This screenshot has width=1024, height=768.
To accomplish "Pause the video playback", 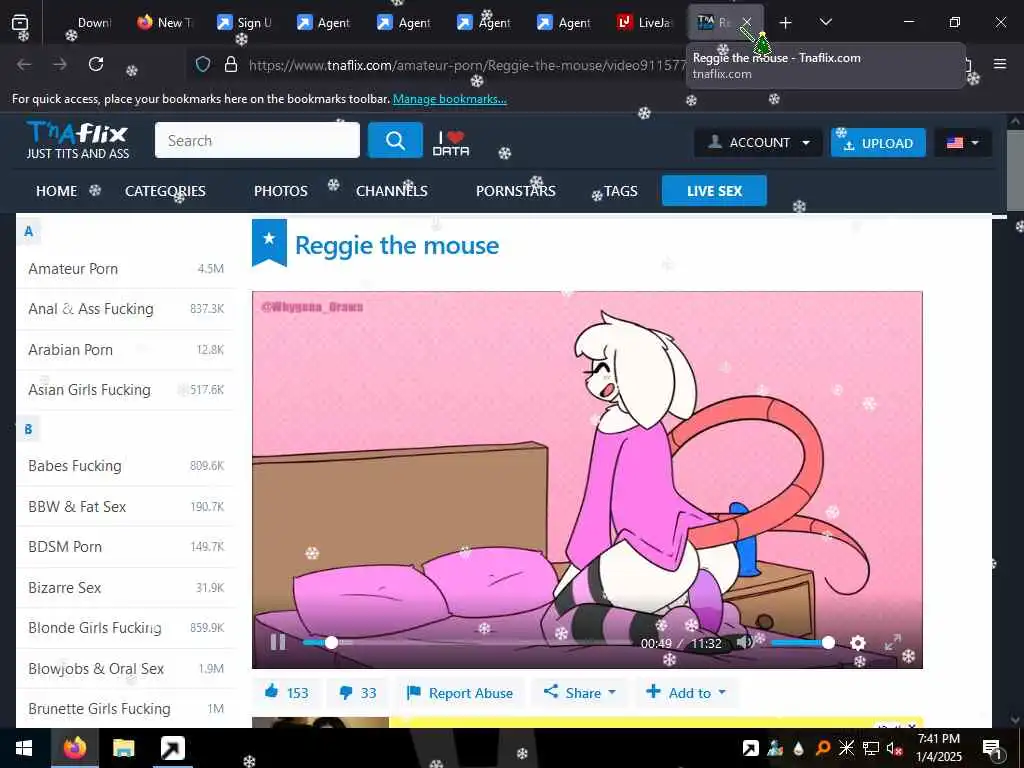I will 278,643.
